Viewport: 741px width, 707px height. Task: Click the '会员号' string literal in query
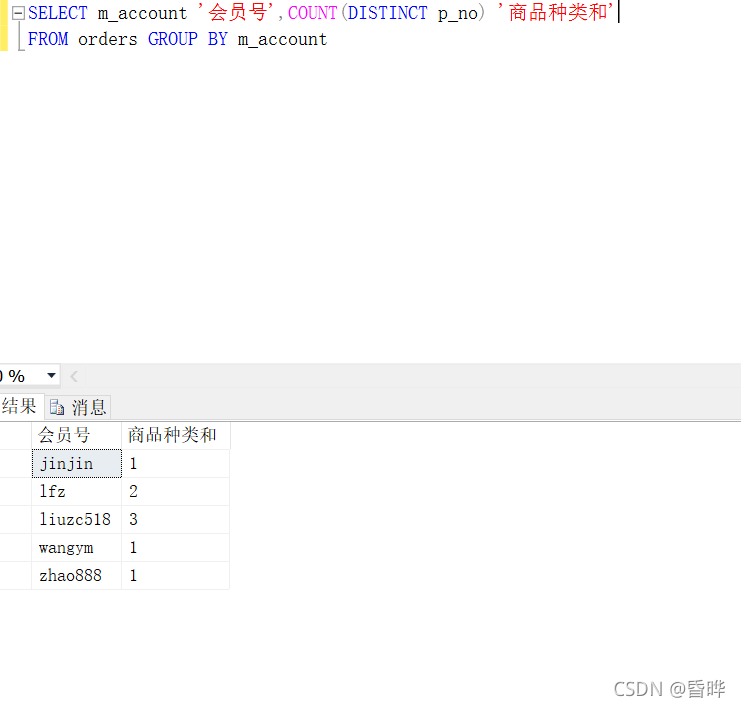pos(236,13)
